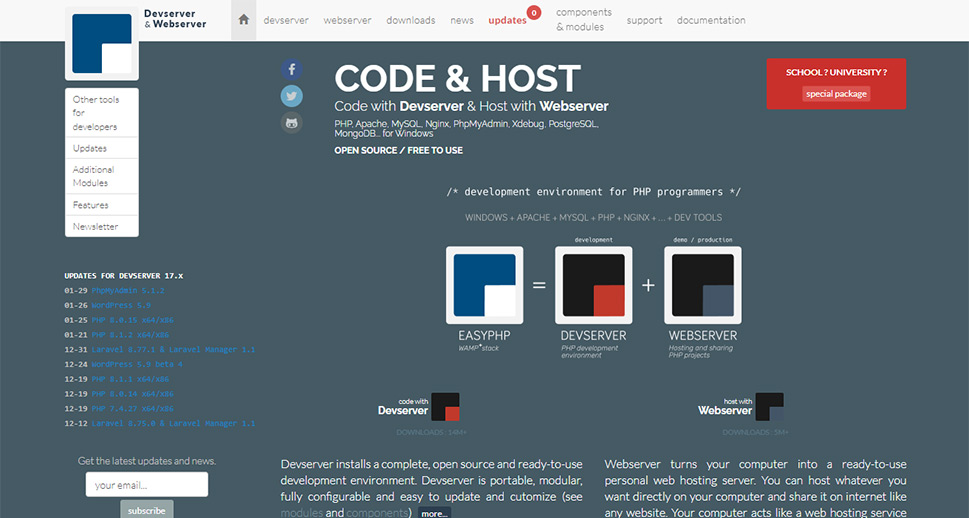Go to the downloads page

(x=411, y=20)
